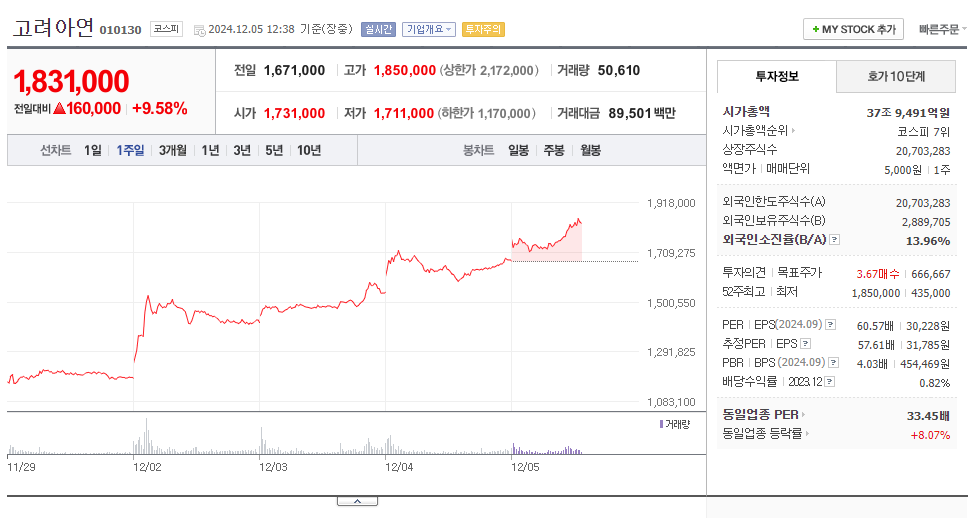Click the 거래량 legend marker
Image resolution: width=976 pixels, height=518 pixels.
(x=661, y=424)
